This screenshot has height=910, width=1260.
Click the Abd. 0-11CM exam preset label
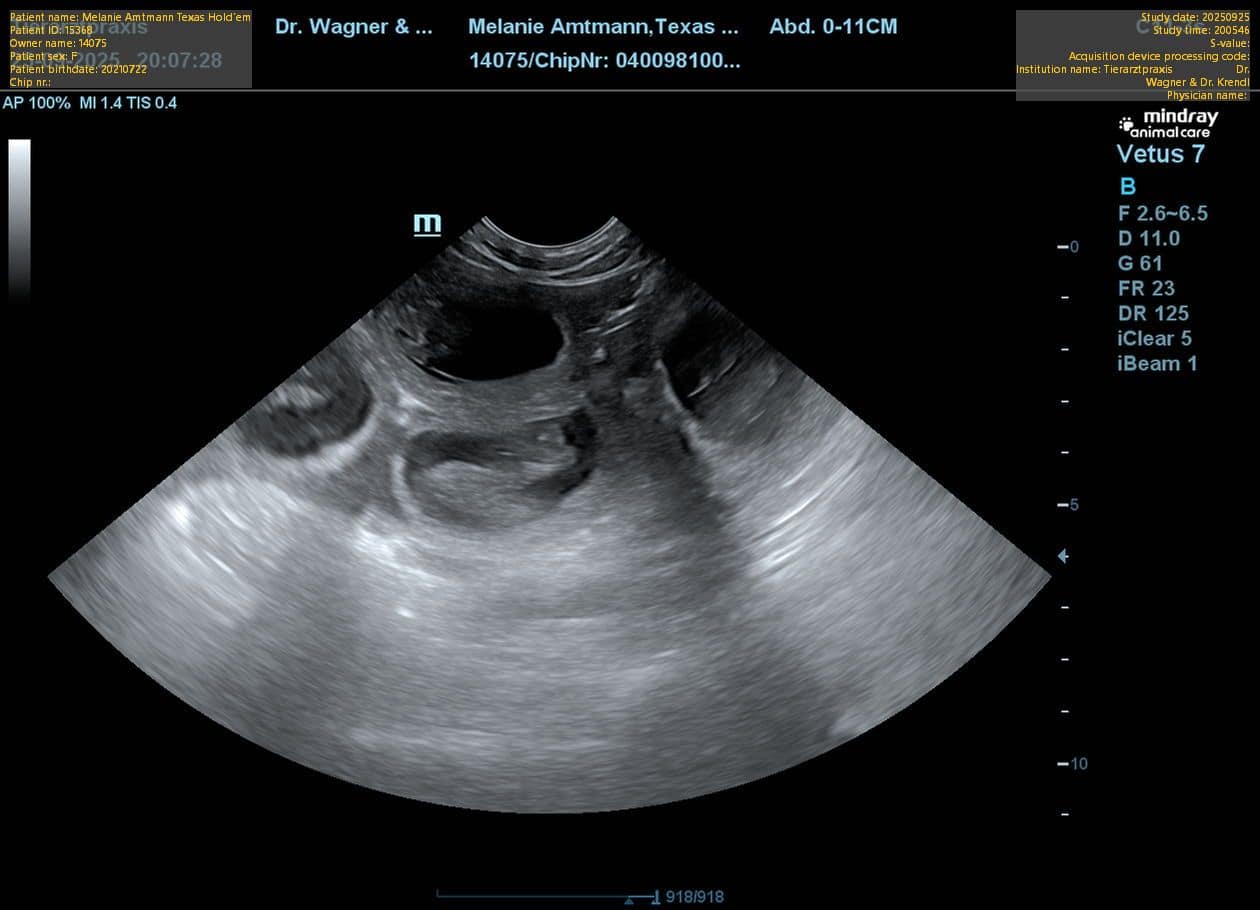tap(833, 27)
